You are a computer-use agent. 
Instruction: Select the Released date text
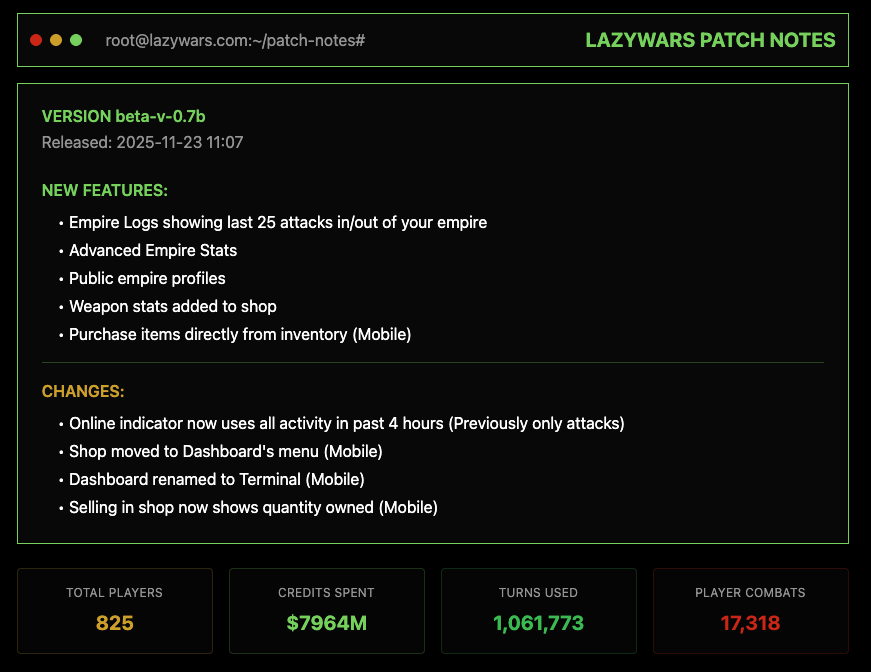point(139,142)
